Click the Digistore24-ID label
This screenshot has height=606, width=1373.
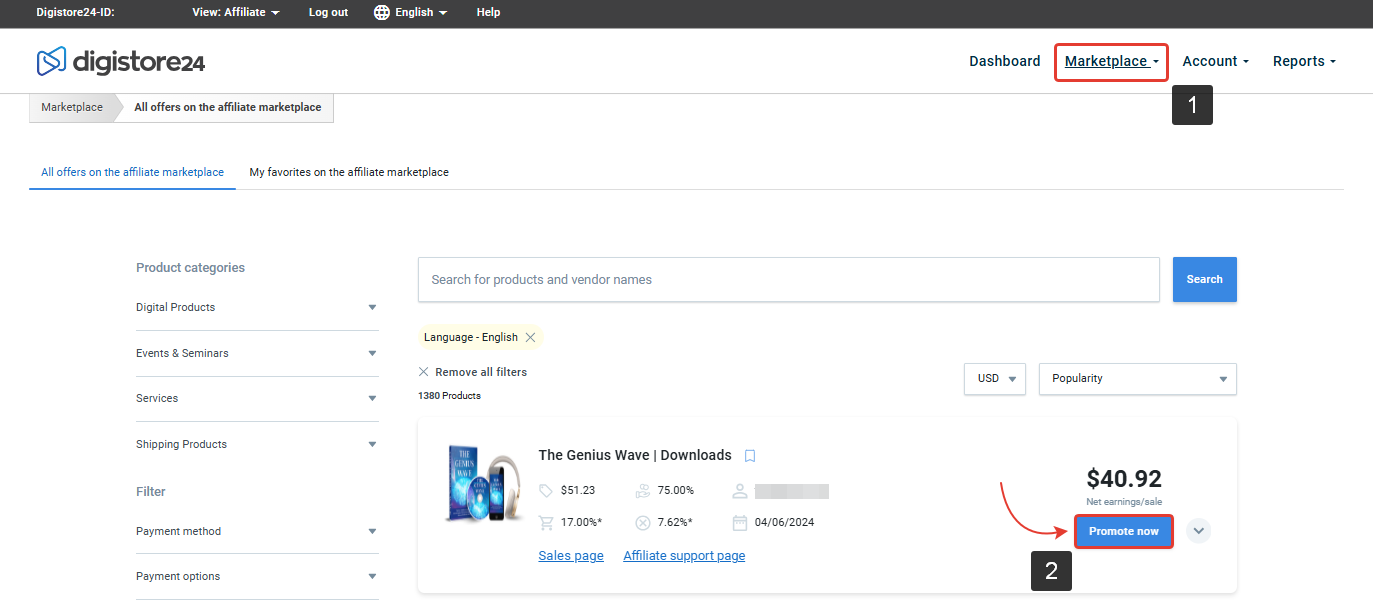click(76, 12)
